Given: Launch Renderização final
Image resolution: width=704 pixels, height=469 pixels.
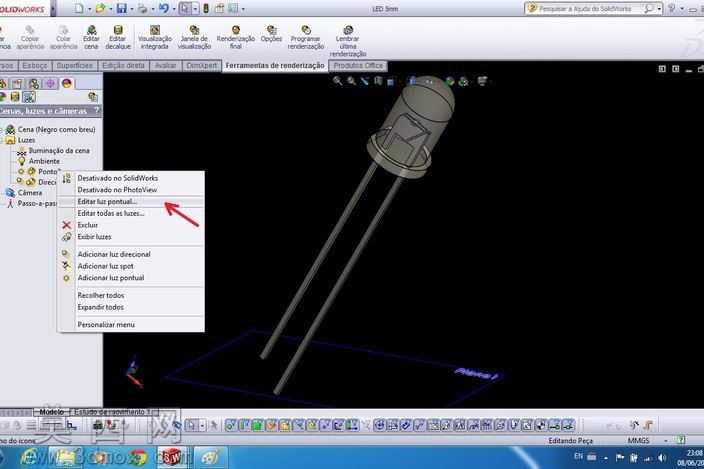Looking at the screenshot, I should [236, 37].
